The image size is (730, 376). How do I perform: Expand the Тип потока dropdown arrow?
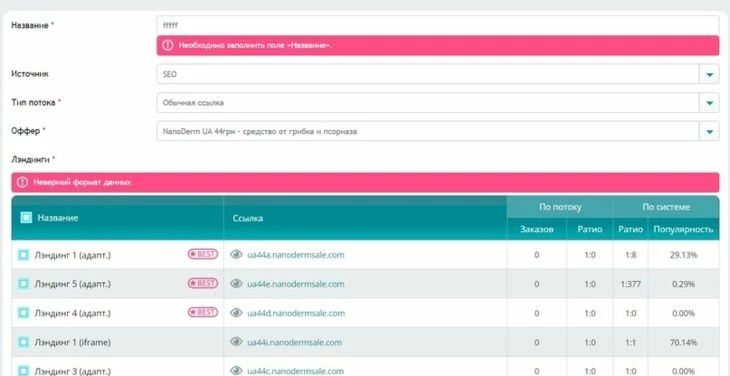[709, 102]
